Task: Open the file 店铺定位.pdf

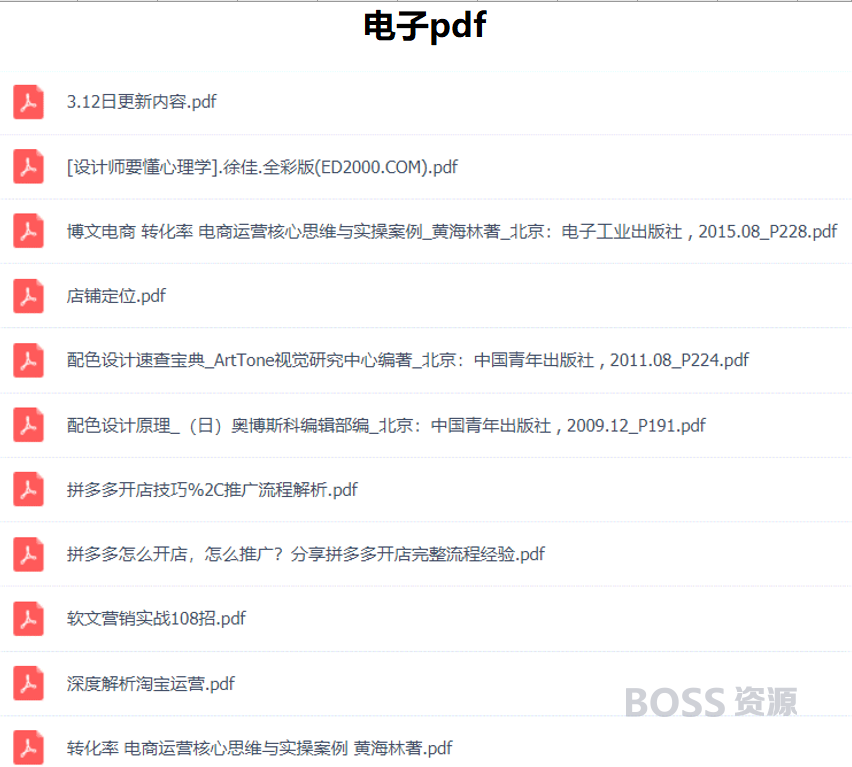Action: (x=116, y=296)
